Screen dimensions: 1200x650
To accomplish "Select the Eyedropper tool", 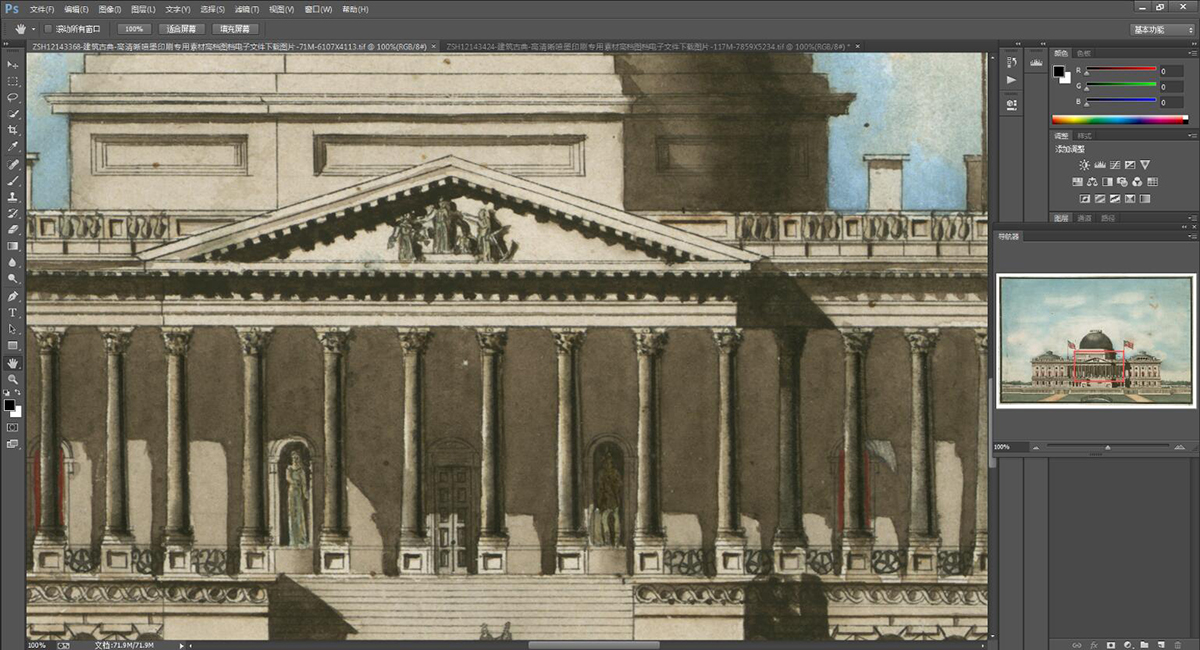I will [x=13, y=147].
